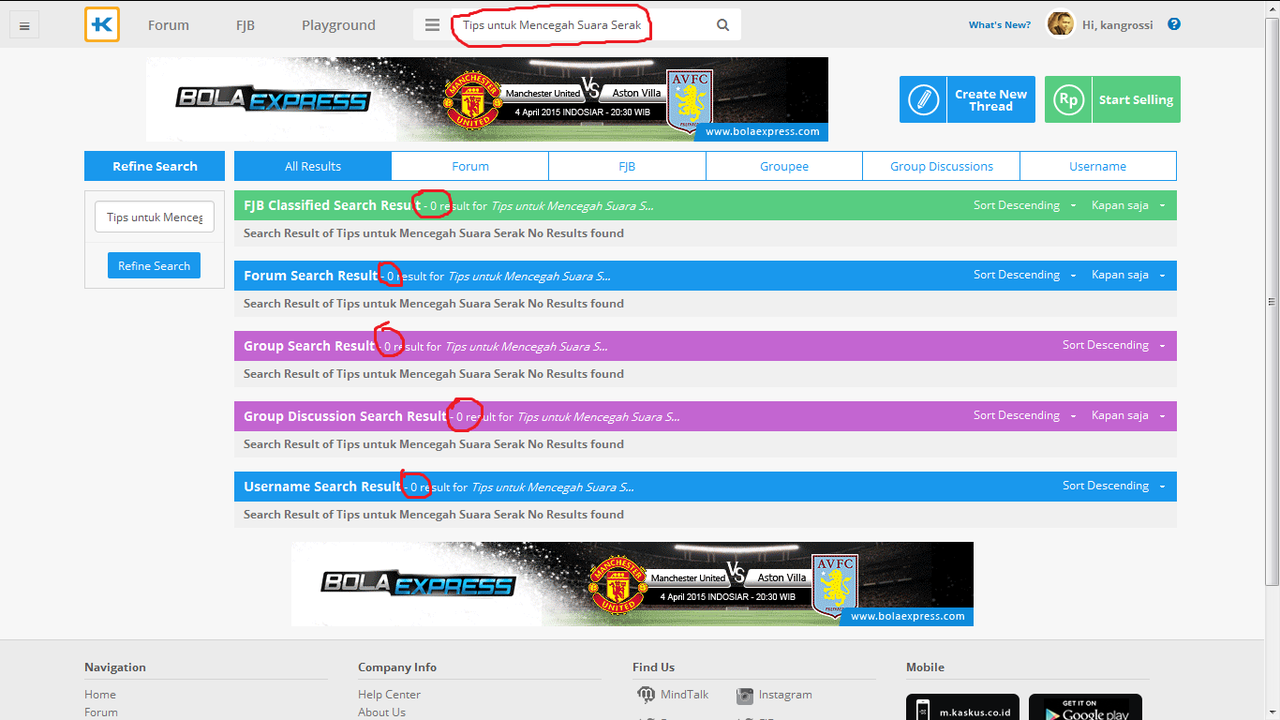Screen dimensions: 1280x720
Task: Open Kapan saja dropdown in Group Discussion results
Action: [1128, 415]
